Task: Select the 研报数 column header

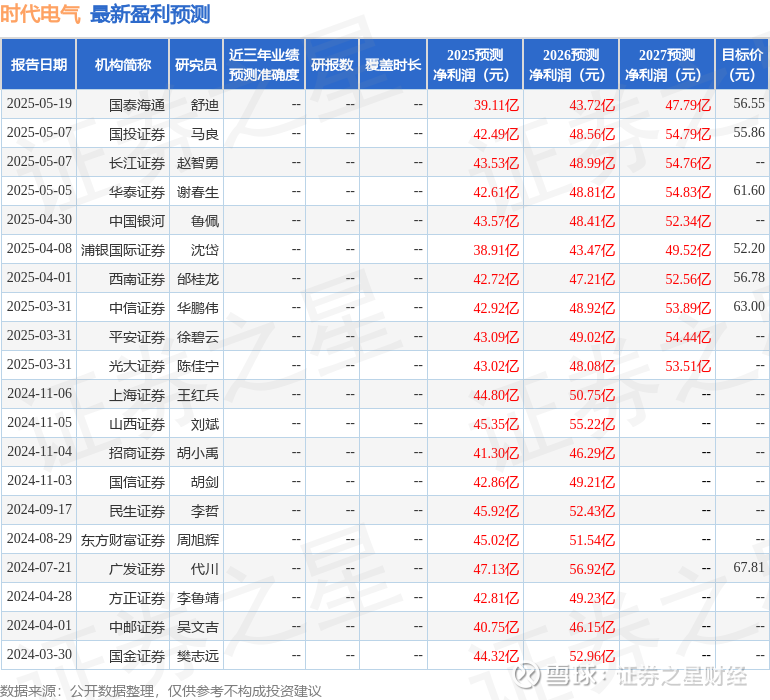Action: [332, 65]
